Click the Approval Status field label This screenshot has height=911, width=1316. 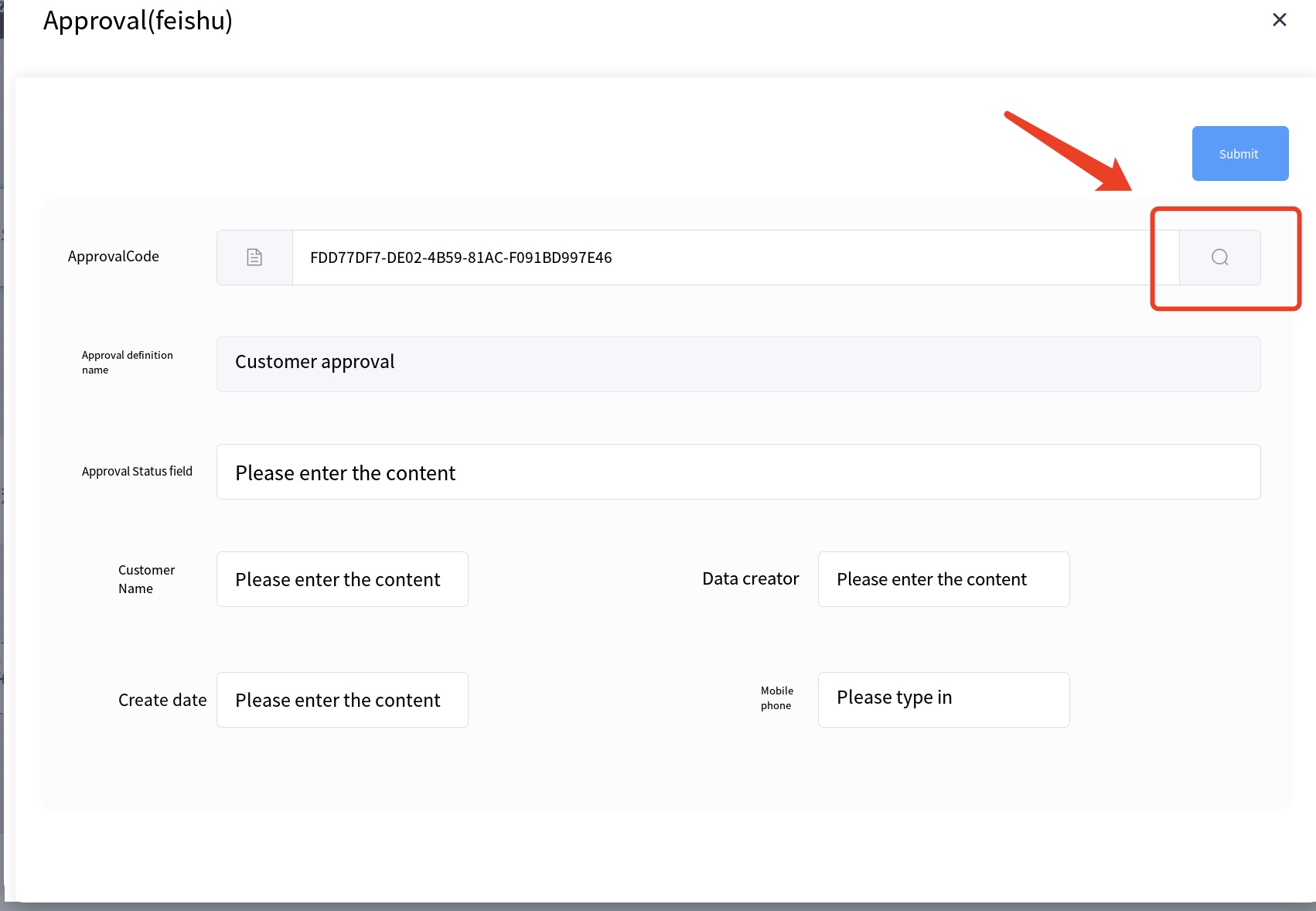coord(137,472)
